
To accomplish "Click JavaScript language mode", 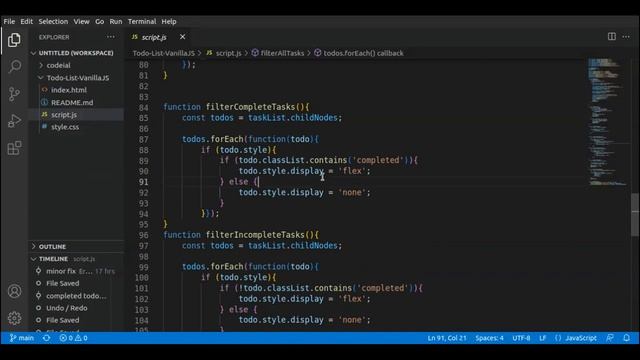I will [x=581, y=338].
